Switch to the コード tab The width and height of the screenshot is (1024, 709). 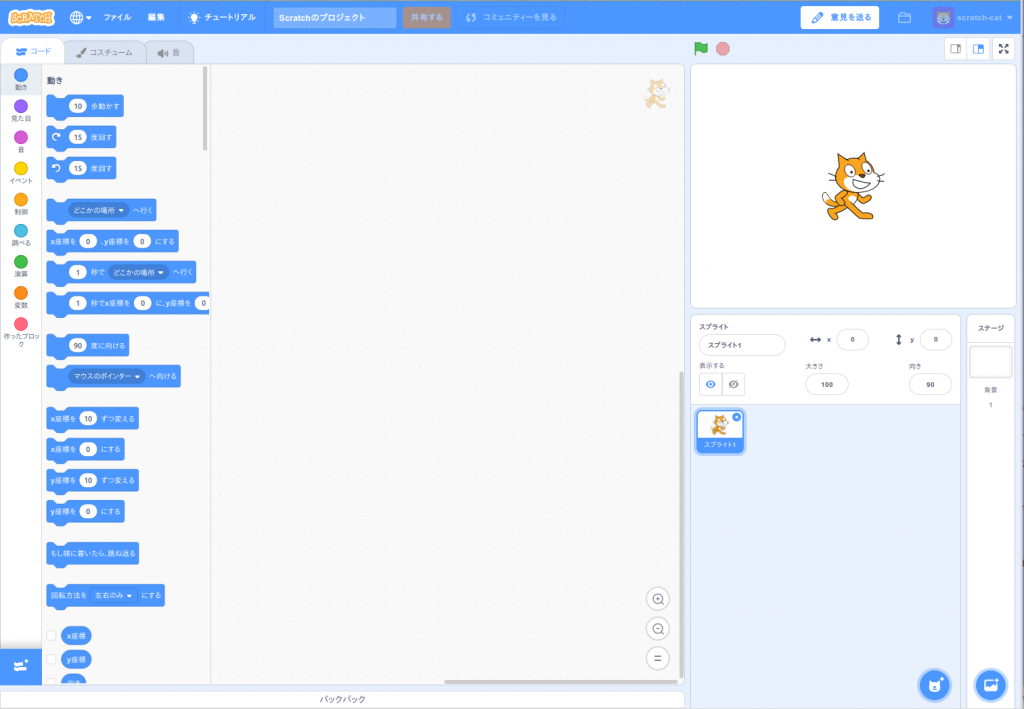pyautogui.click(x=33, y=52)
